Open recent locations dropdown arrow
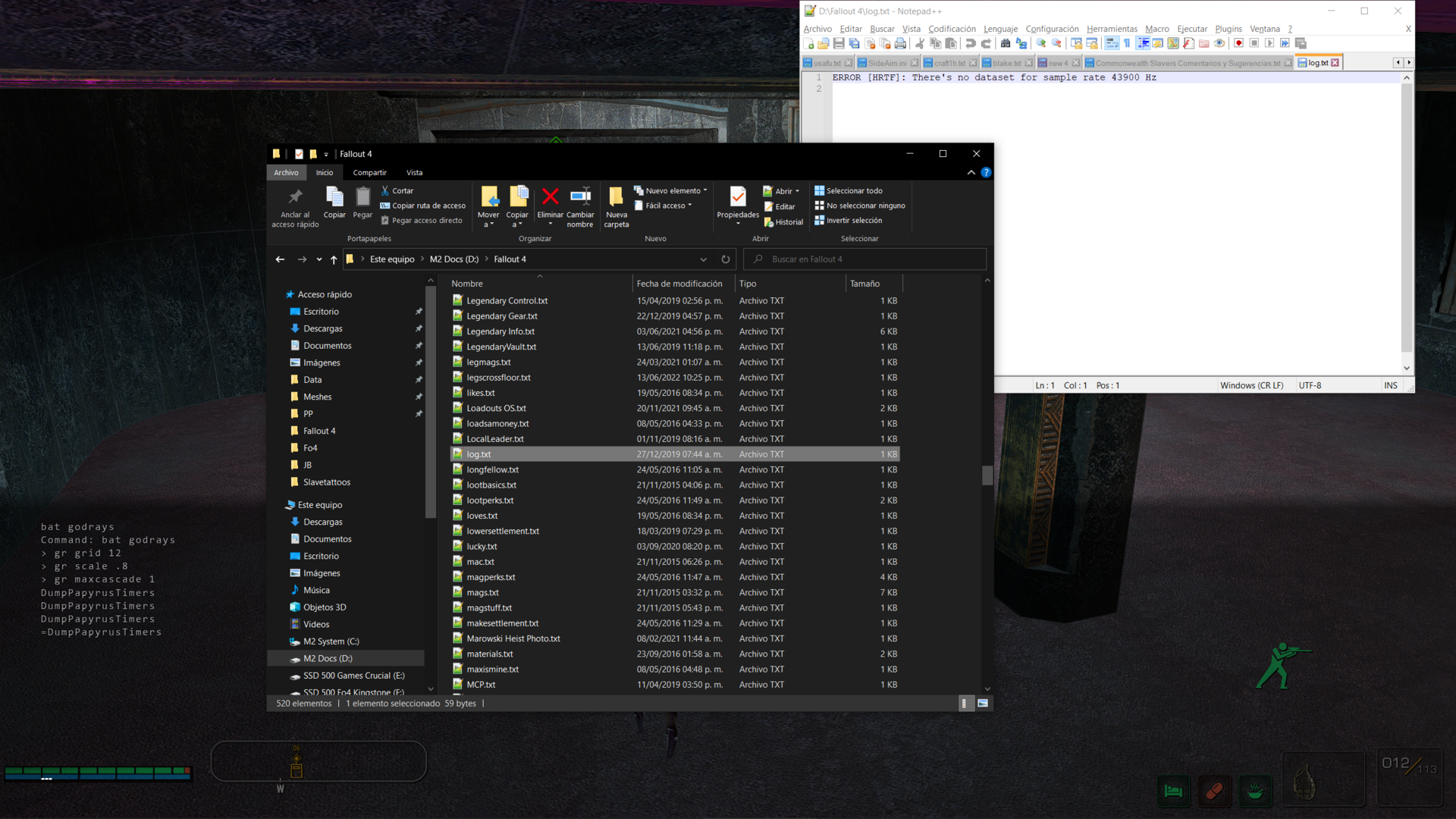 tap(319, 259)
